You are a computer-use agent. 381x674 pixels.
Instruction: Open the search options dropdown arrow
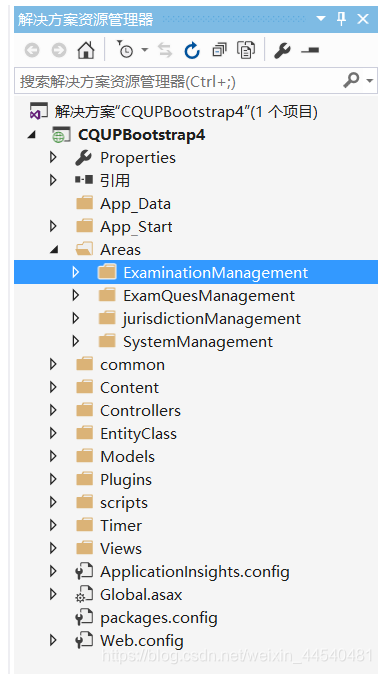(x=369, y=80)
